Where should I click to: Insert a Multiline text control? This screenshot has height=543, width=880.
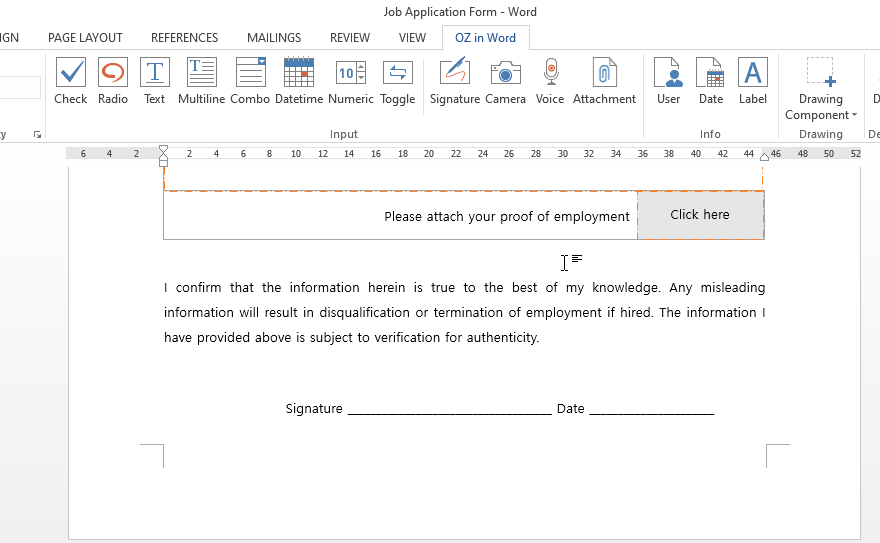coord(201,81)
